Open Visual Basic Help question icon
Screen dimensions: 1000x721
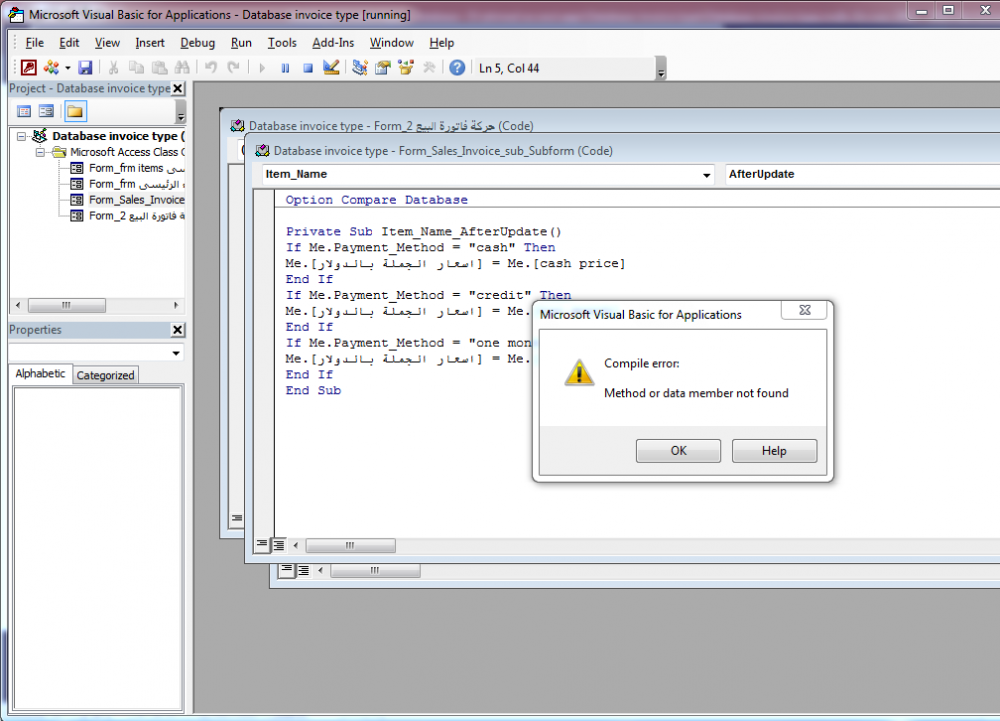click(457, 68)
